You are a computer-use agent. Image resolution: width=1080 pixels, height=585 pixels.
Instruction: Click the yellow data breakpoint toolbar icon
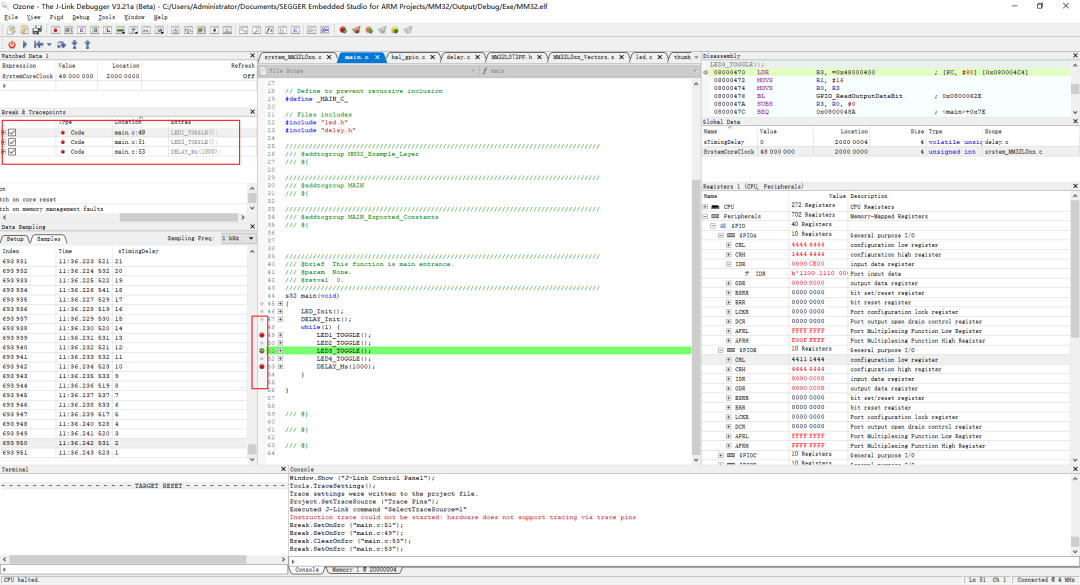395,30
